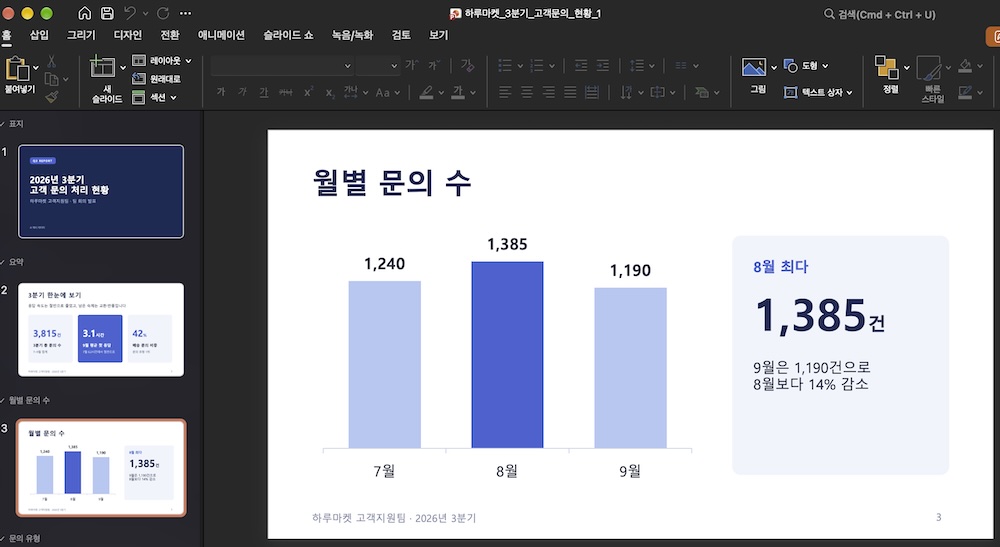Screen dimensions: 1000x547
Task: Click the Distributed alignment icon
Action: 592,92
